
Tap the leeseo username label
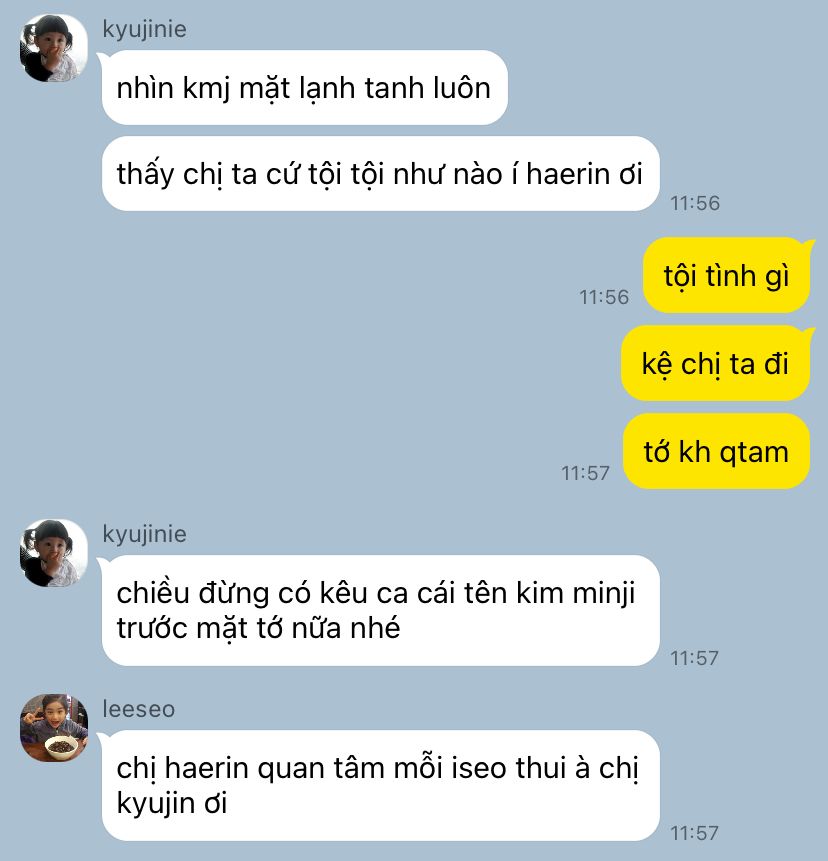[138, 709]
